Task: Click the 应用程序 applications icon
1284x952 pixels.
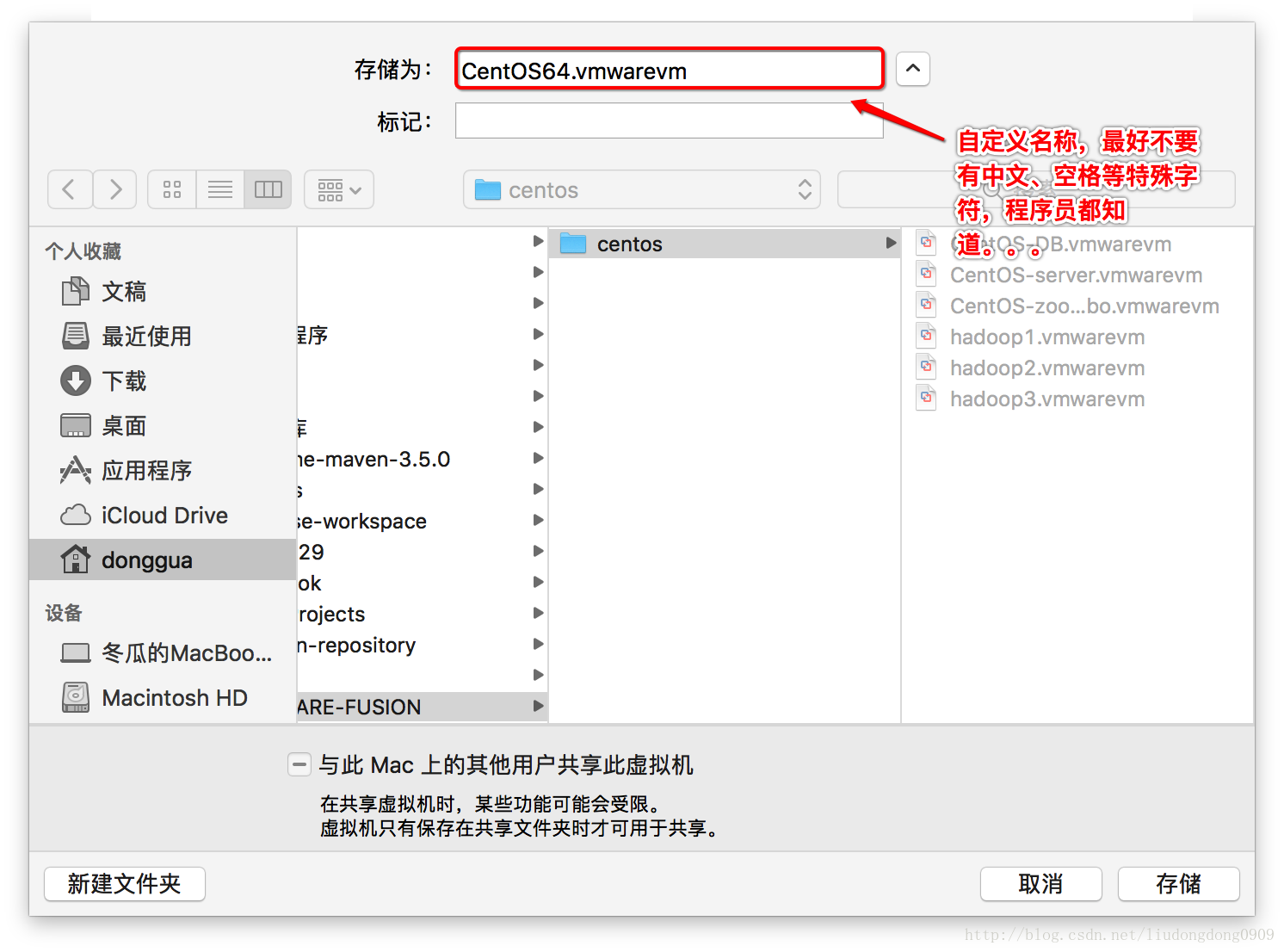Action: [76, 470]
